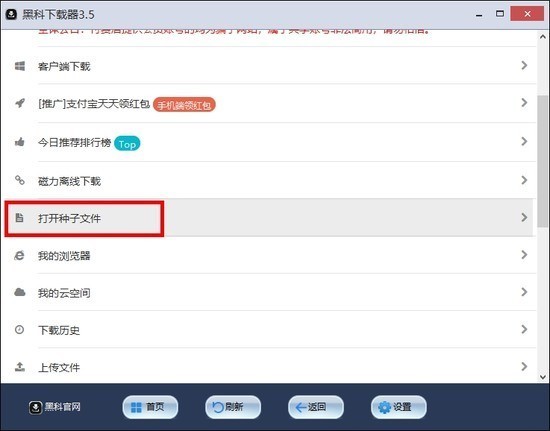Click the cloud icon for 我的云空间
The width and height of the screenshot is (550, 431).
coord(20,292)
